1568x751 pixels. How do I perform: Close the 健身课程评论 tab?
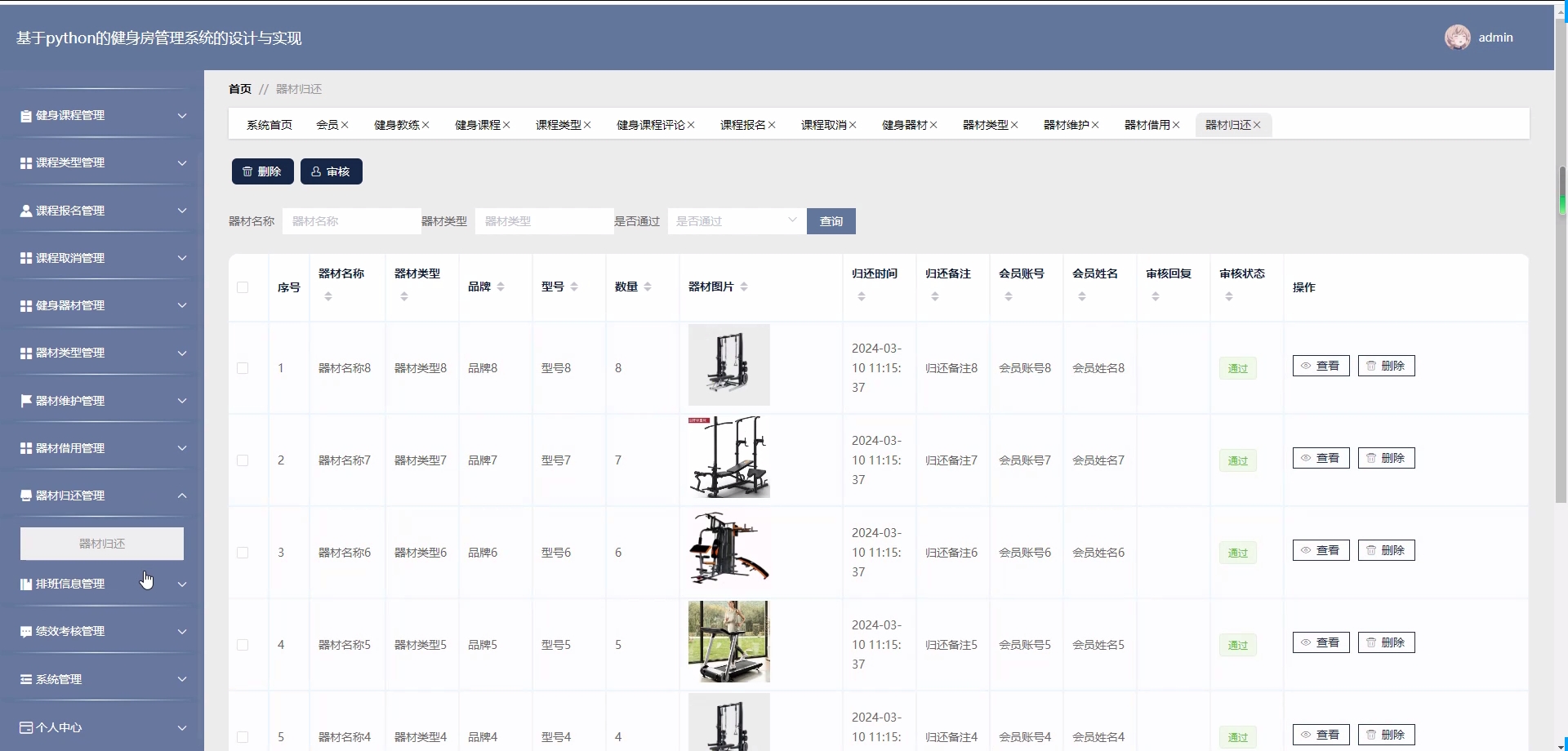point(691,125)
